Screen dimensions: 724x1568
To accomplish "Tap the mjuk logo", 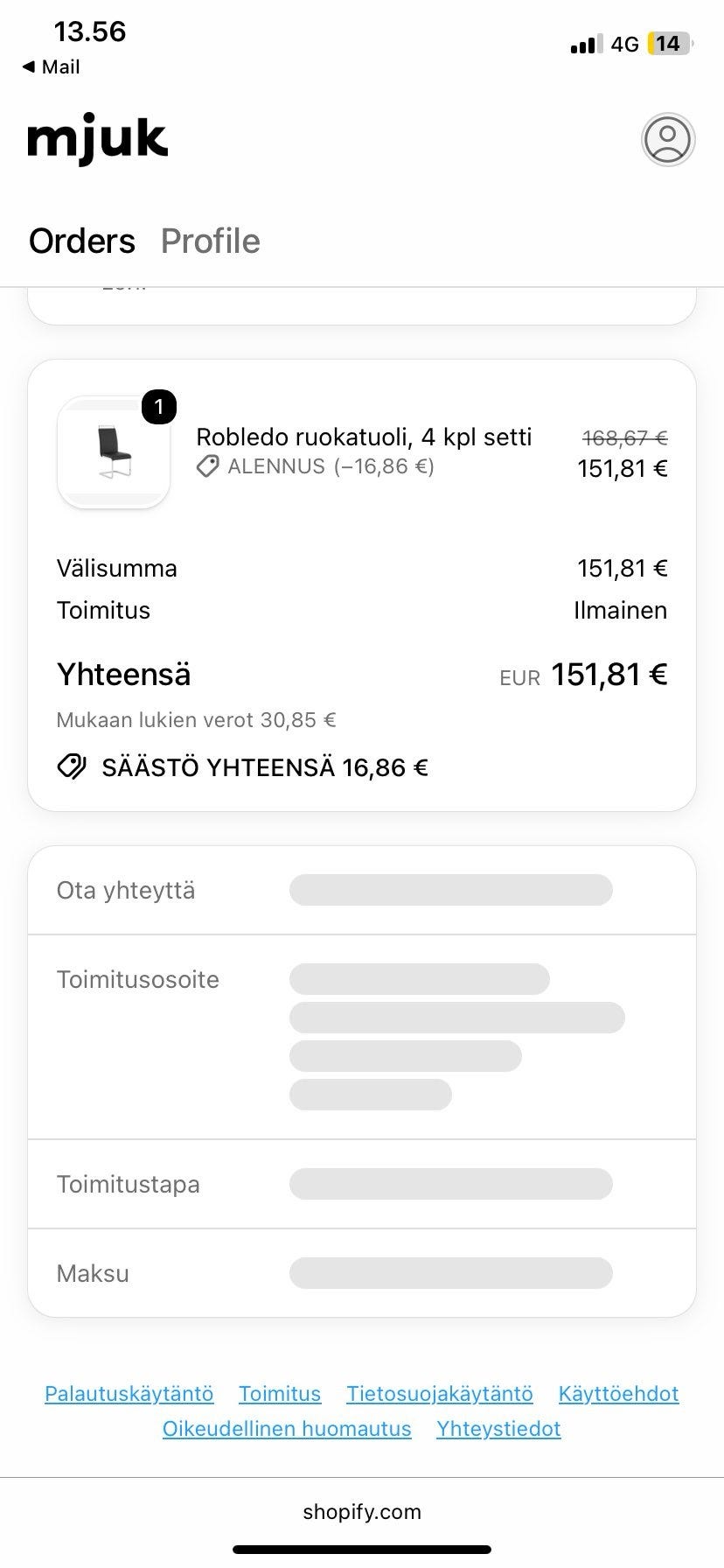I will tap(97, 140).
